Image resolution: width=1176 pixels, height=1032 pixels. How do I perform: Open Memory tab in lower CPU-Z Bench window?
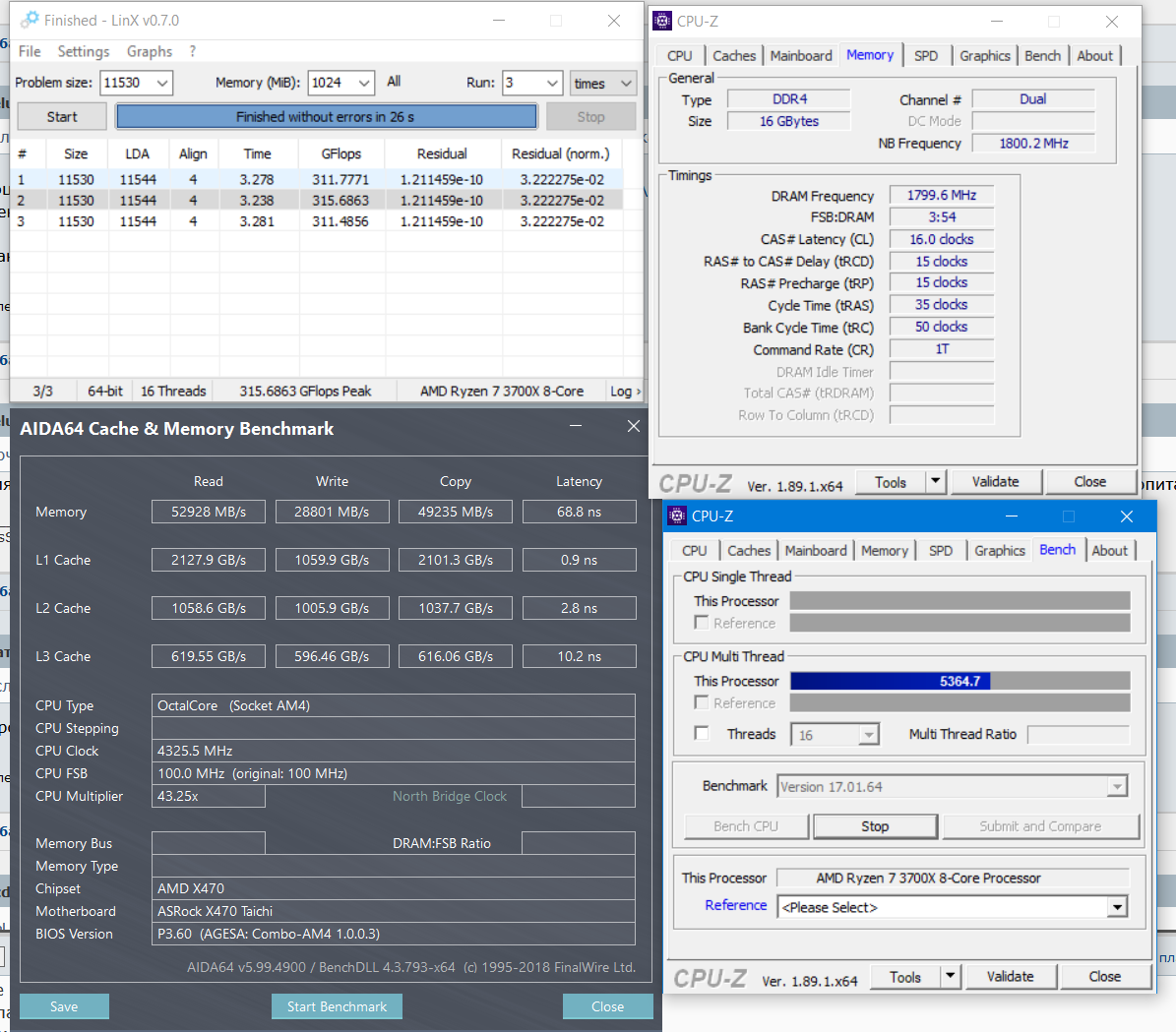885,551
